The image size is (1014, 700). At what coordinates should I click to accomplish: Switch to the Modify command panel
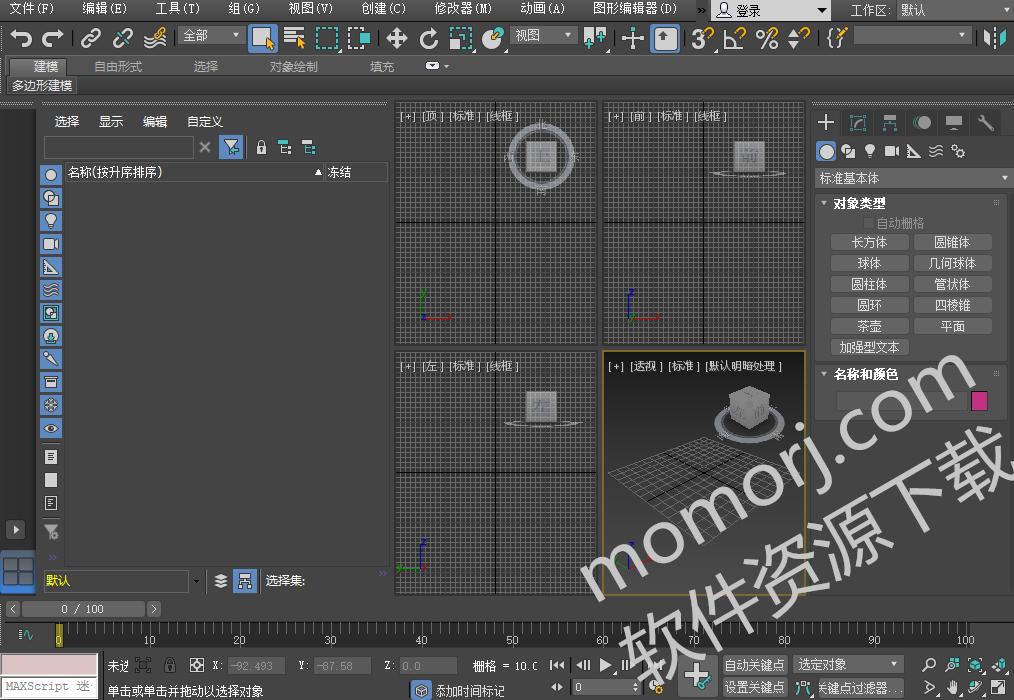[858, 122]
